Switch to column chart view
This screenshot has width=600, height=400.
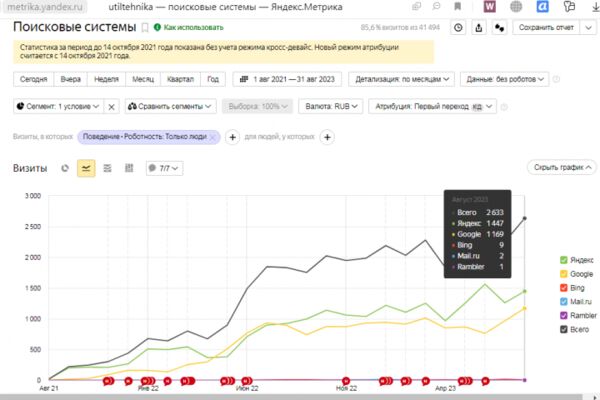pyautogui.click(x=129, y=168)
